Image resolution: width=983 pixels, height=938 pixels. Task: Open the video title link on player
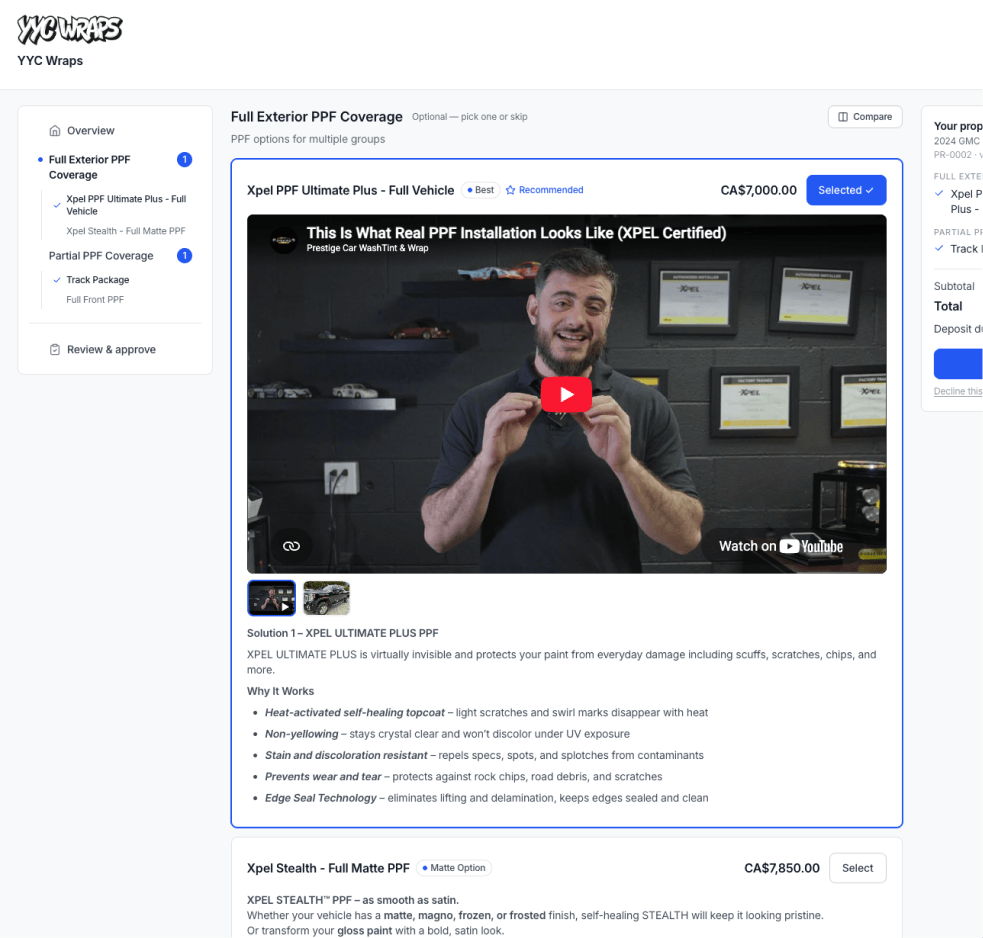coord(516,233)
